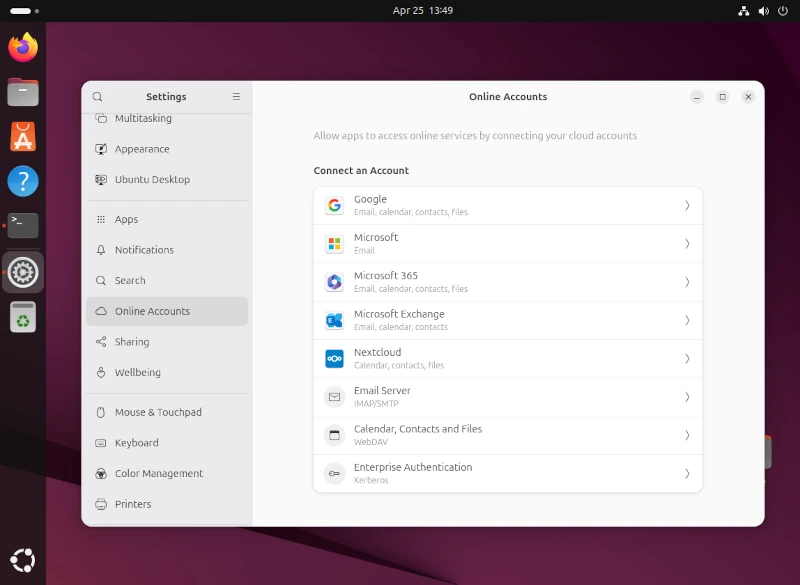Click the Wellbeing icon in sidebar
800x585 pixels.
click(101, 372)
